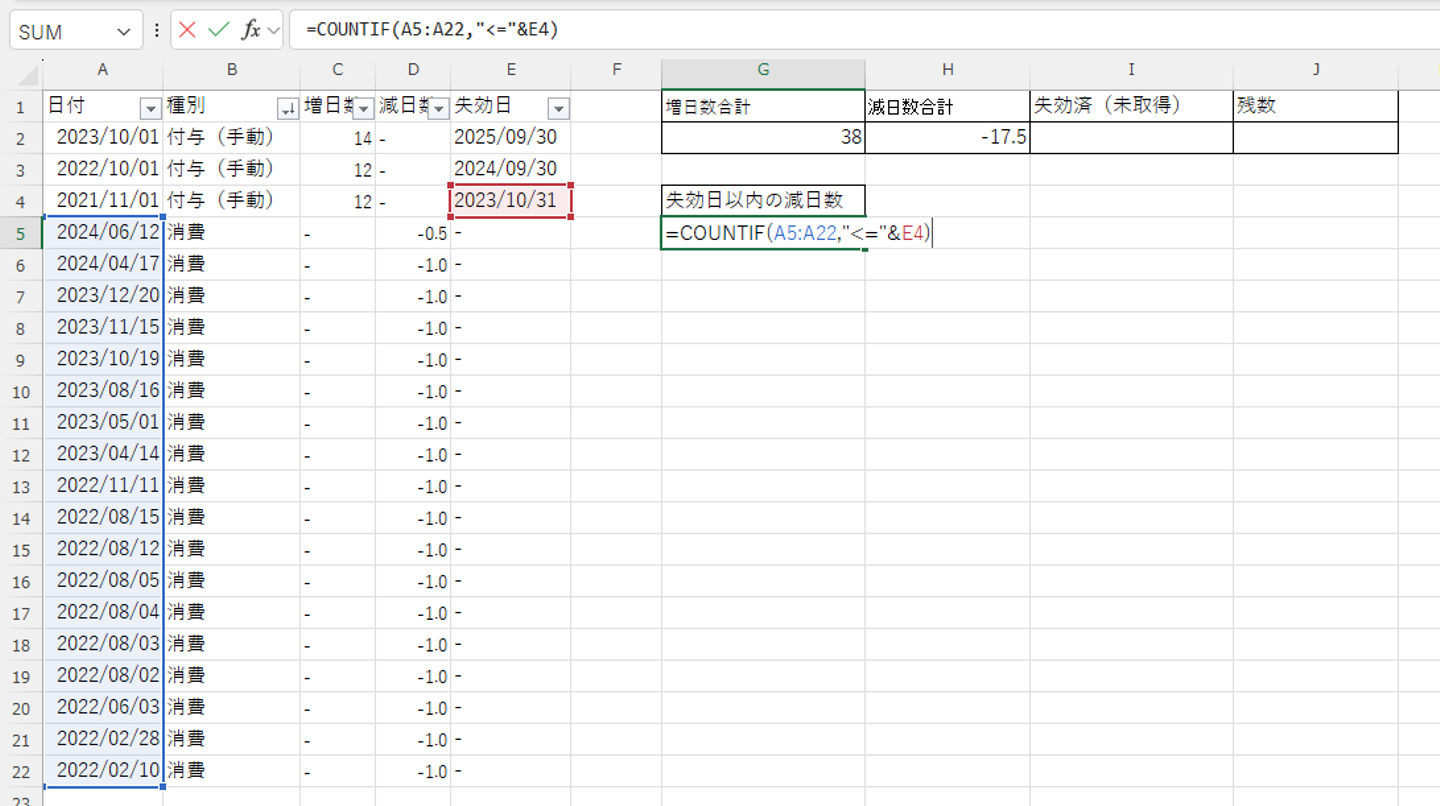The image size is (1440, 806).
Task: Cancel the formula entry with the X icon
Action: [x=187, y=30]
